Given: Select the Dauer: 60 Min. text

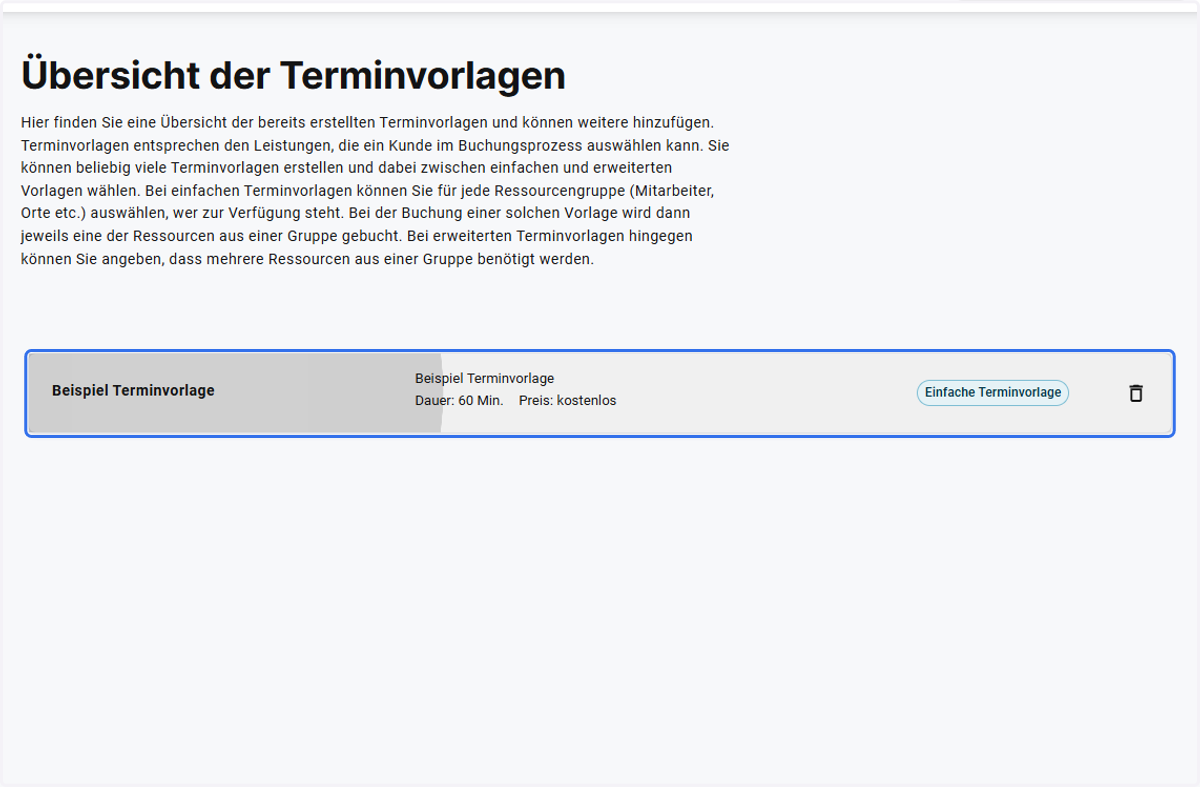Looking at the screenshot, I should pyautogui.click(x=459, y=401).
